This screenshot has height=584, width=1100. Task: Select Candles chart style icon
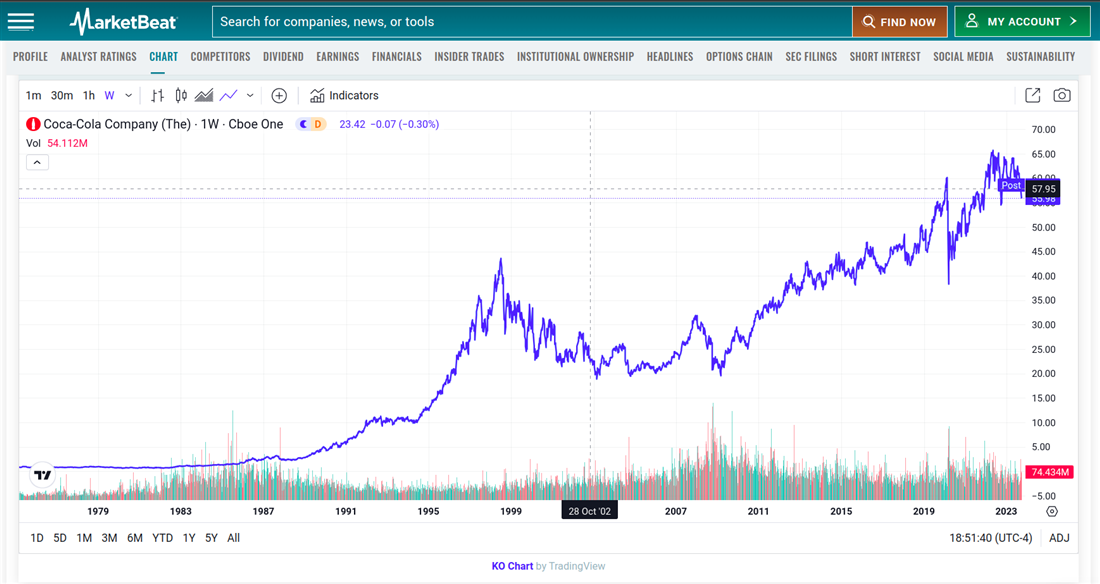point(181,95)
